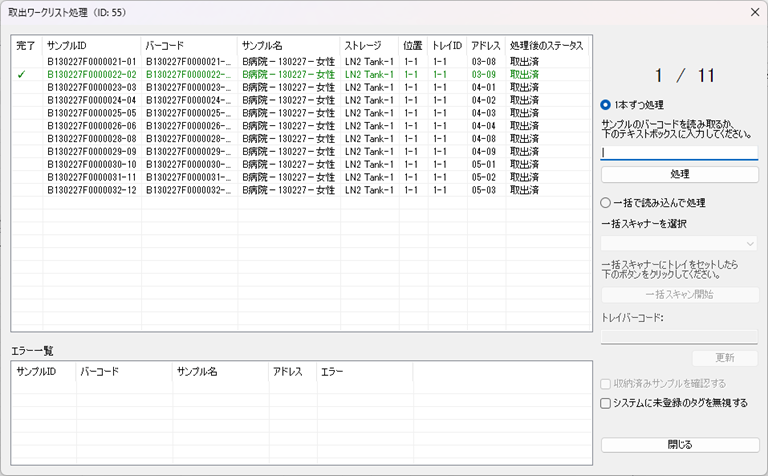Click the エラー column header in error list
The height and width of the screenshot is (476, 768).
pyautogui.click(x=363, y=371)
